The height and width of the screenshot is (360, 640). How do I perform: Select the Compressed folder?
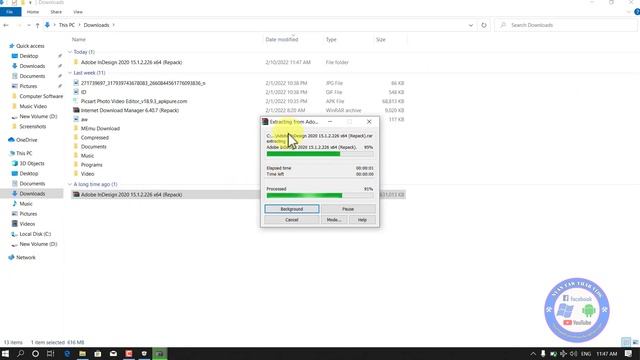point(95,138)
